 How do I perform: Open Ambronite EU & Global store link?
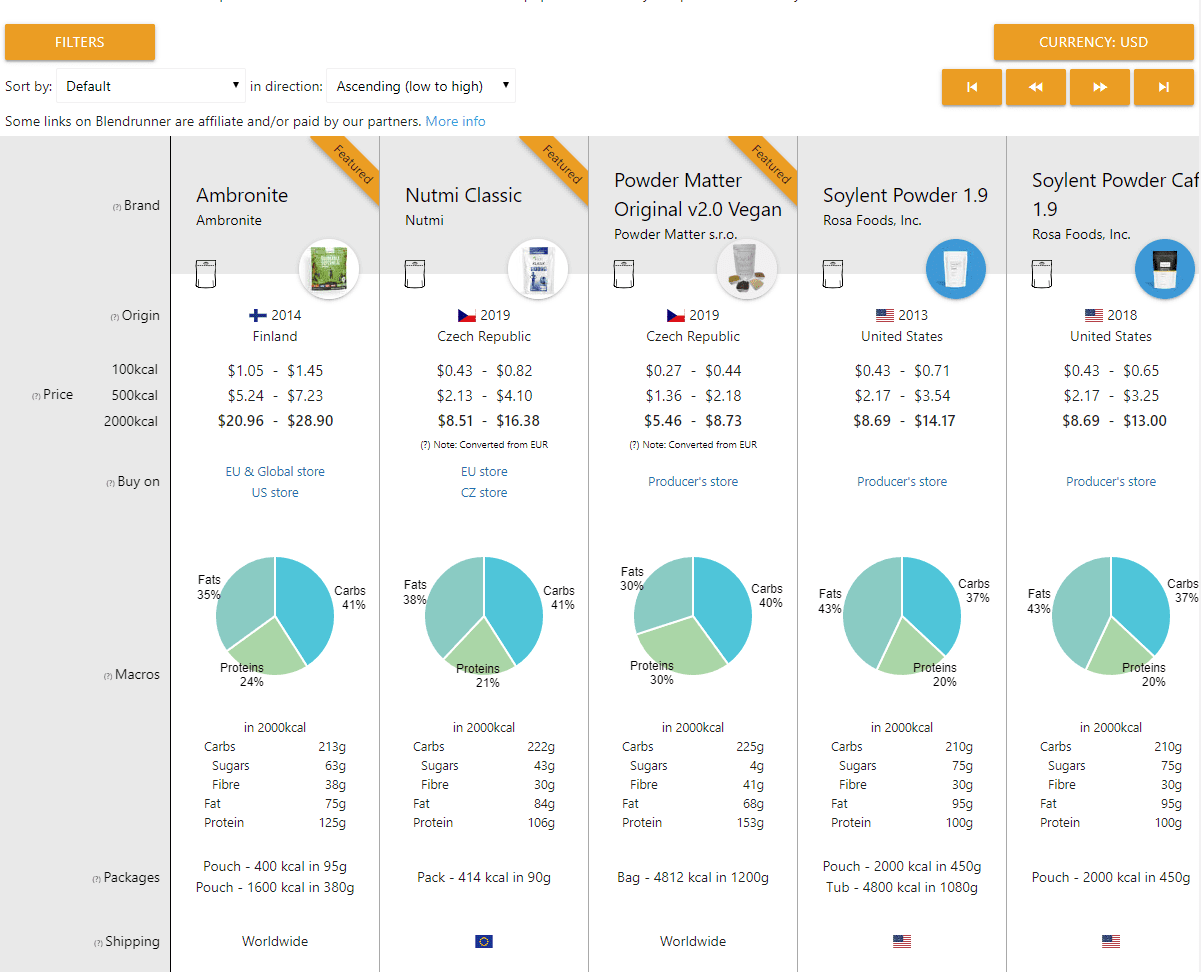tap(275, 471)
